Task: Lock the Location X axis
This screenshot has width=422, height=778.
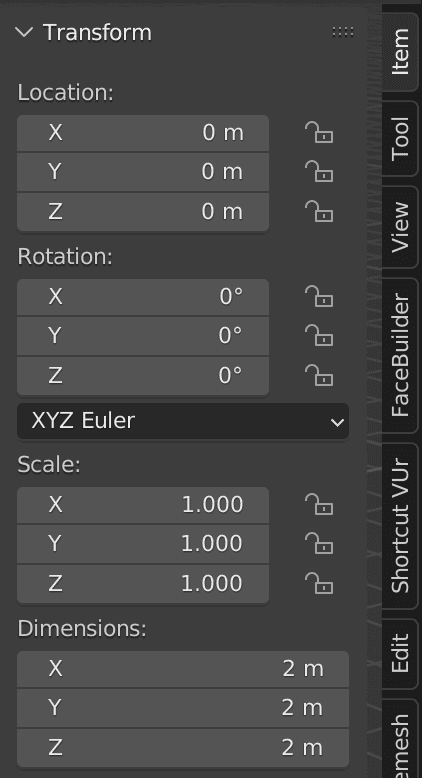Action: 318,133
